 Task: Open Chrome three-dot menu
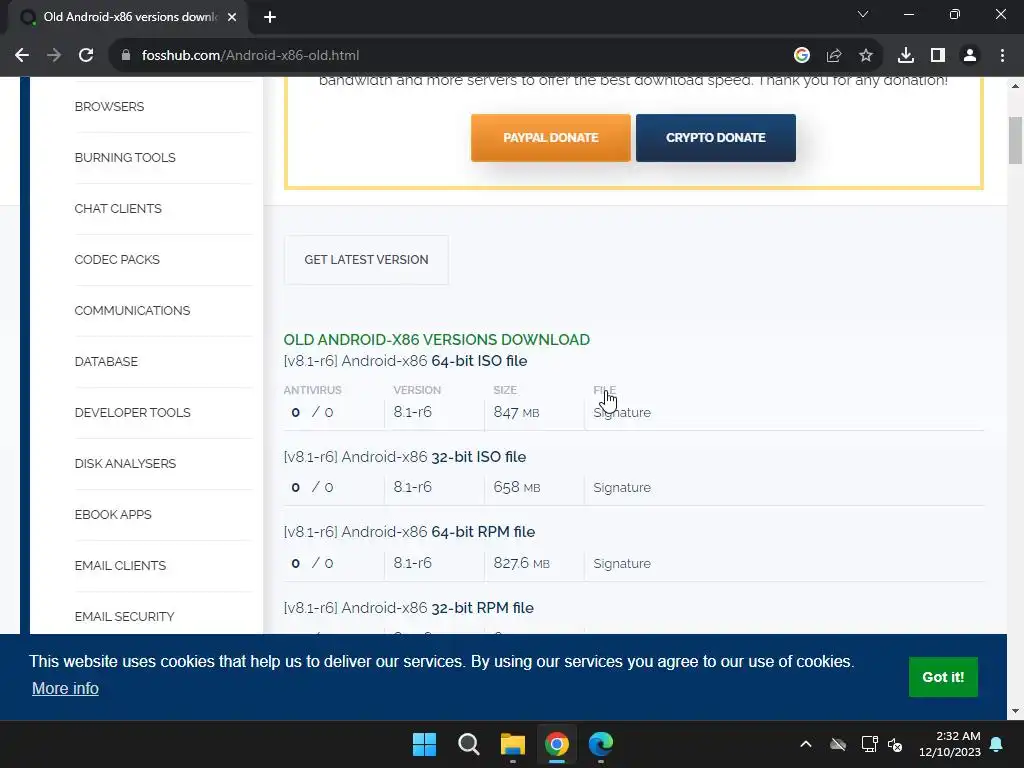click(1002, 56)
